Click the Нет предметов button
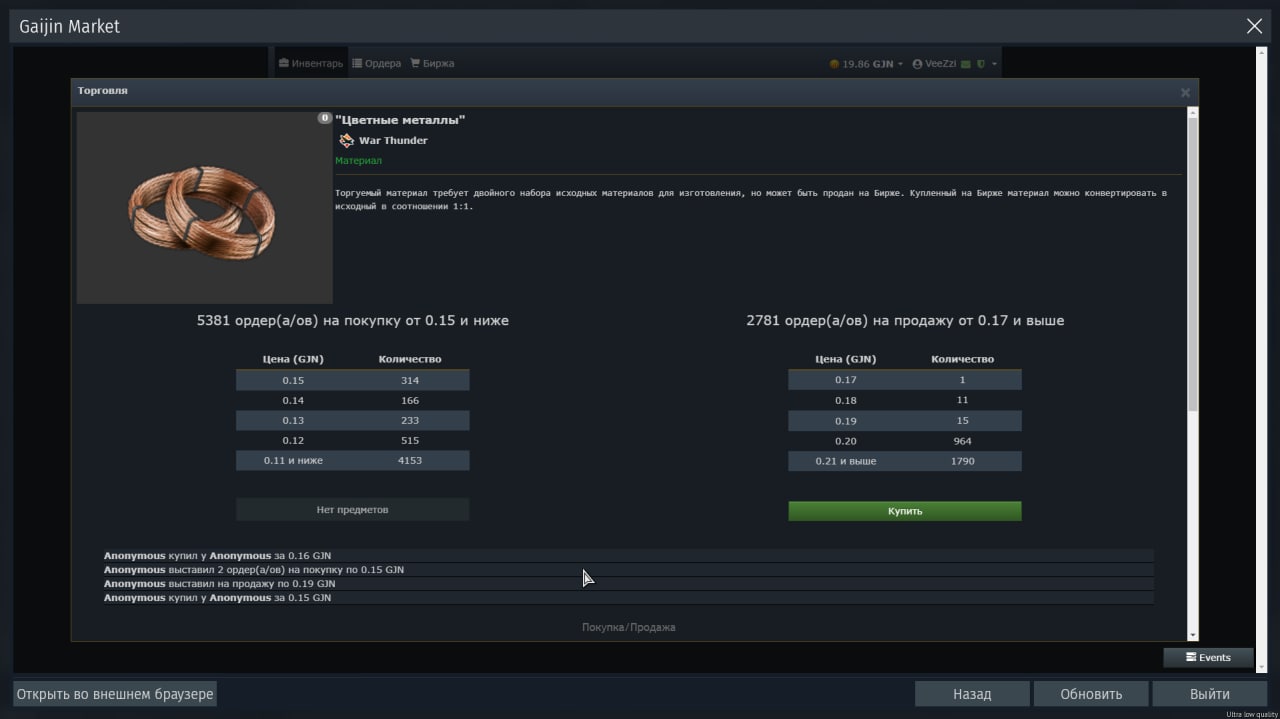The image size is (1280, 719). click(x=352, y=510)
